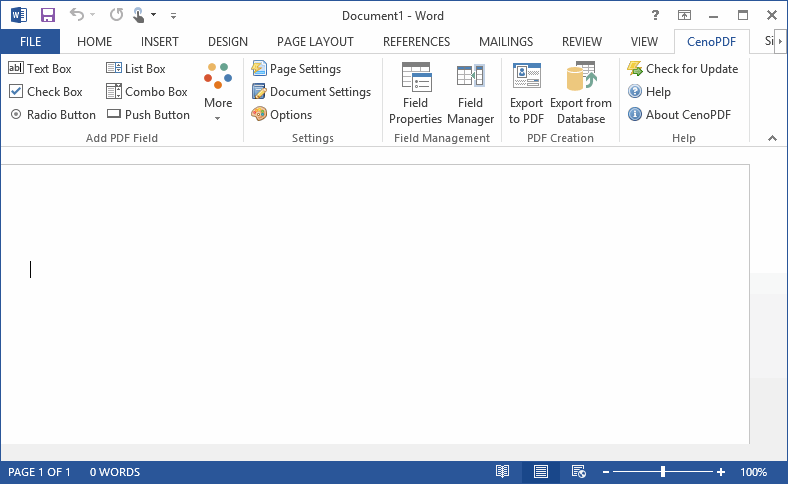The width and height of the screenshot is (788, 484).
Task: Toggle Touch/Mouse Mode button
Action: pyautogui.click(x=139, y=15)
